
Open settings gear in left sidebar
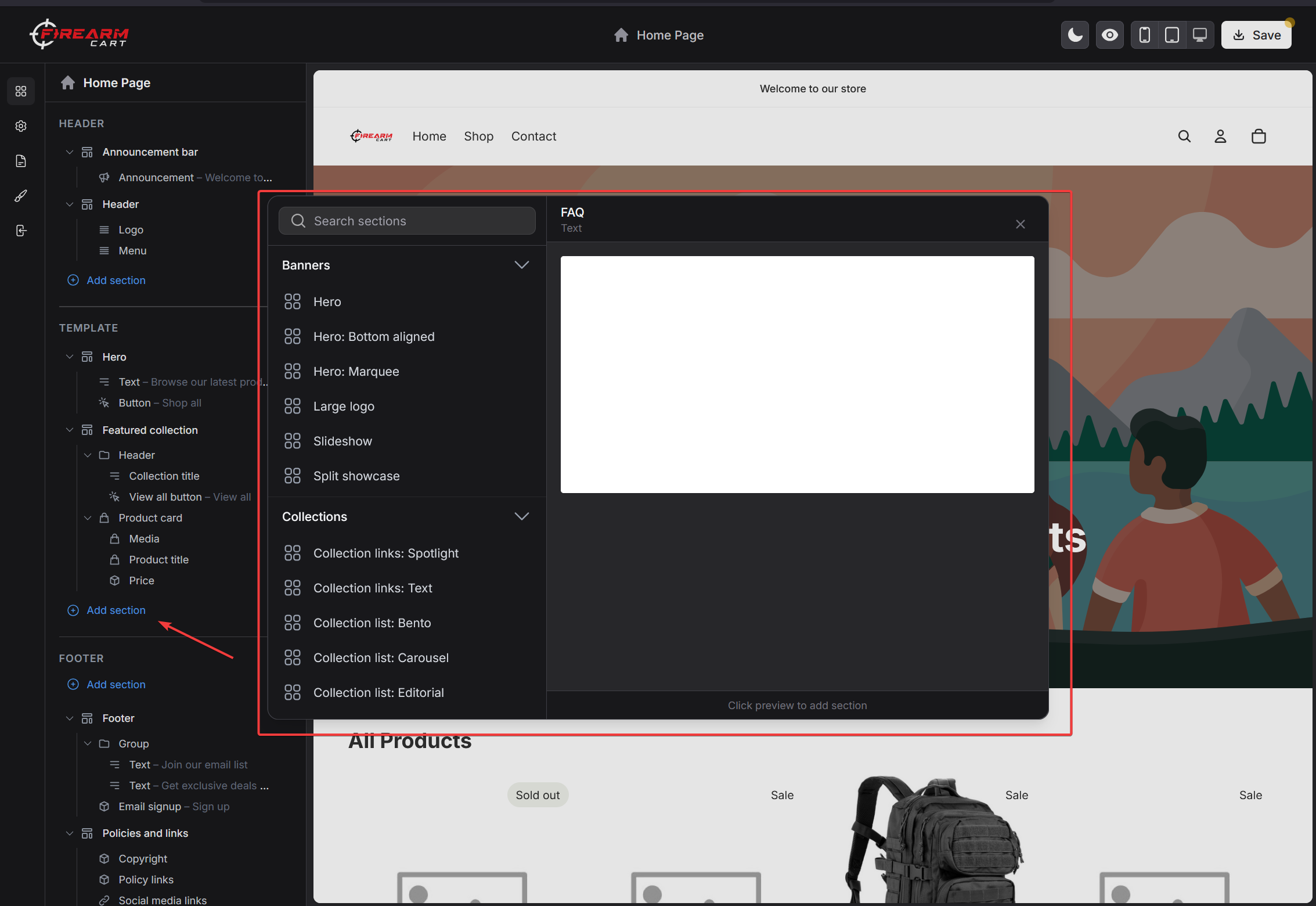coord(21,126)
